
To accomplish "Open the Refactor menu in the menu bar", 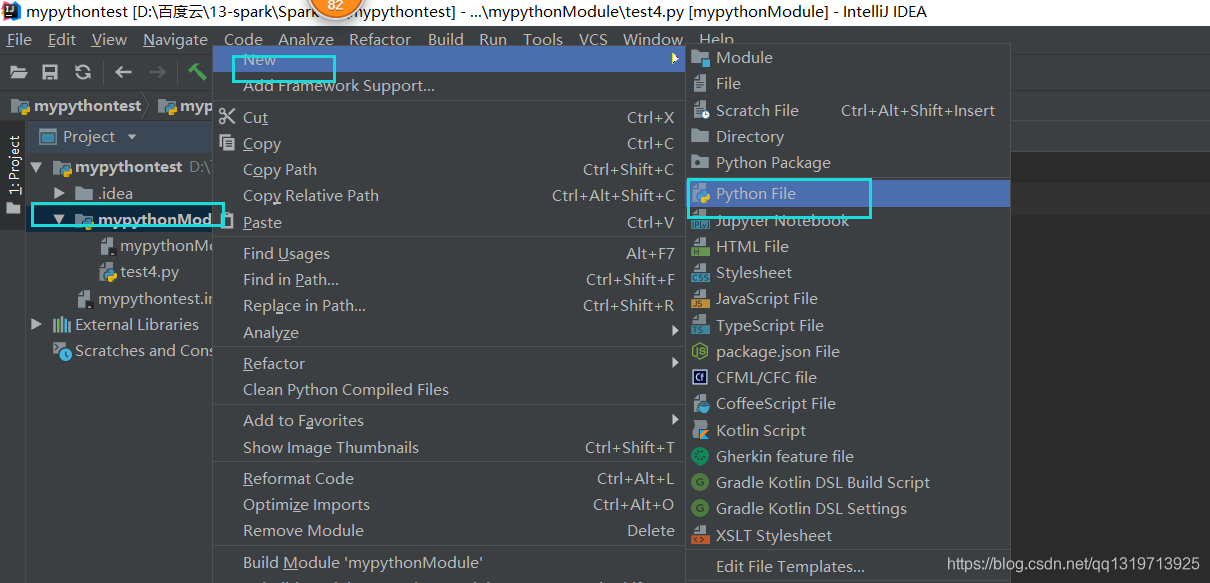I will [x=380, y=39].
